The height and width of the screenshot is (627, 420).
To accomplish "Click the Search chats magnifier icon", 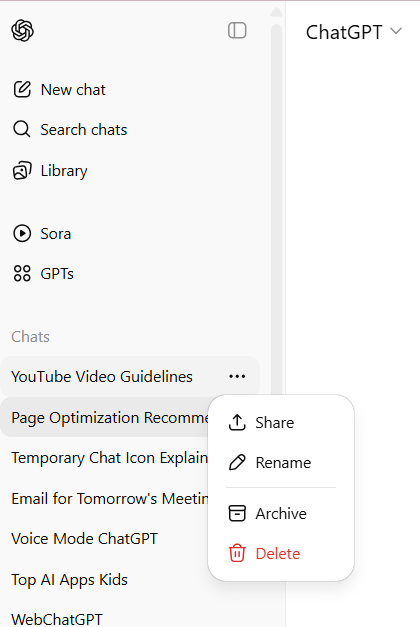I will (22, 130).
